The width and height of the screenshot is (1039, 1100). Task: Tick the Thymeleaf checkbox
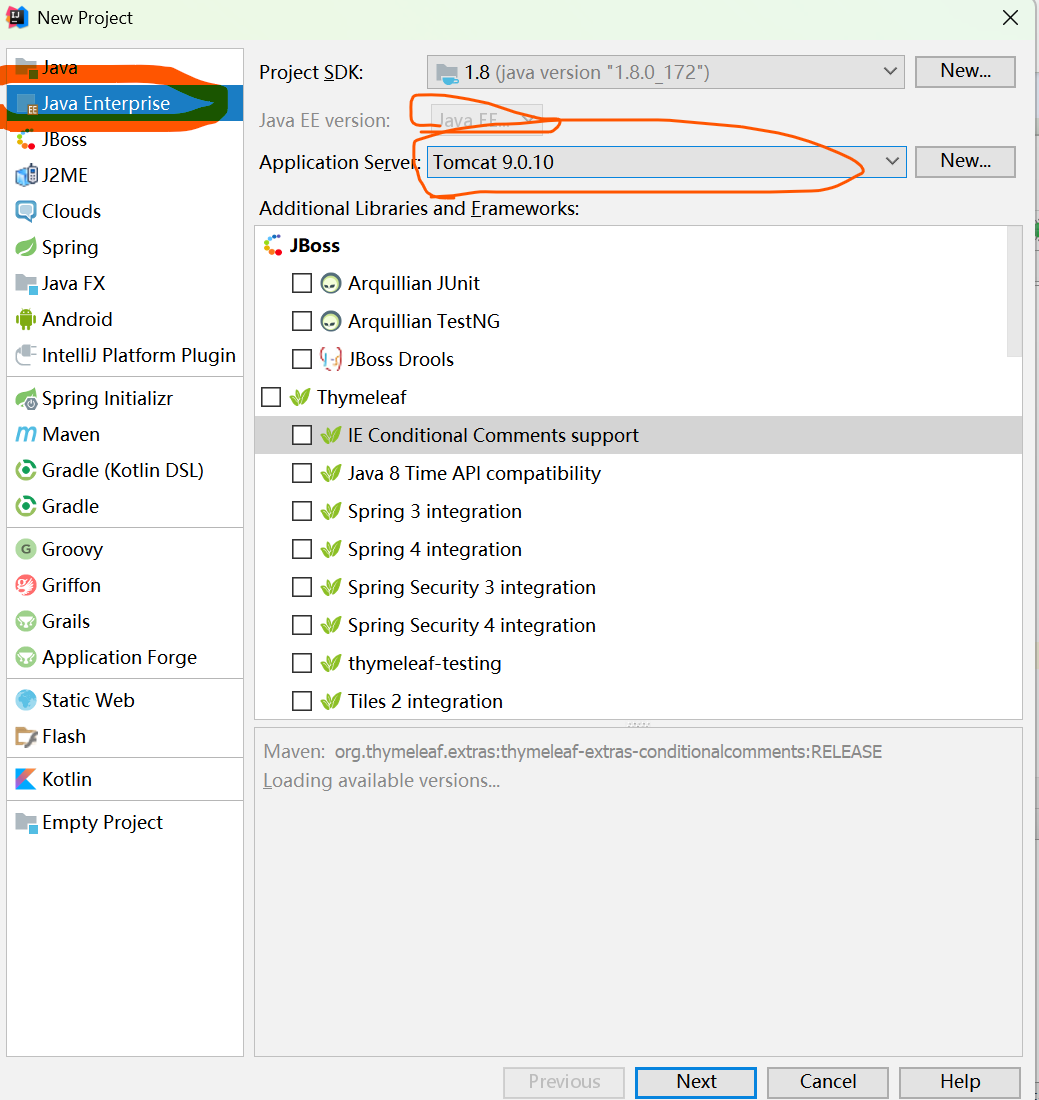[271, 397]
